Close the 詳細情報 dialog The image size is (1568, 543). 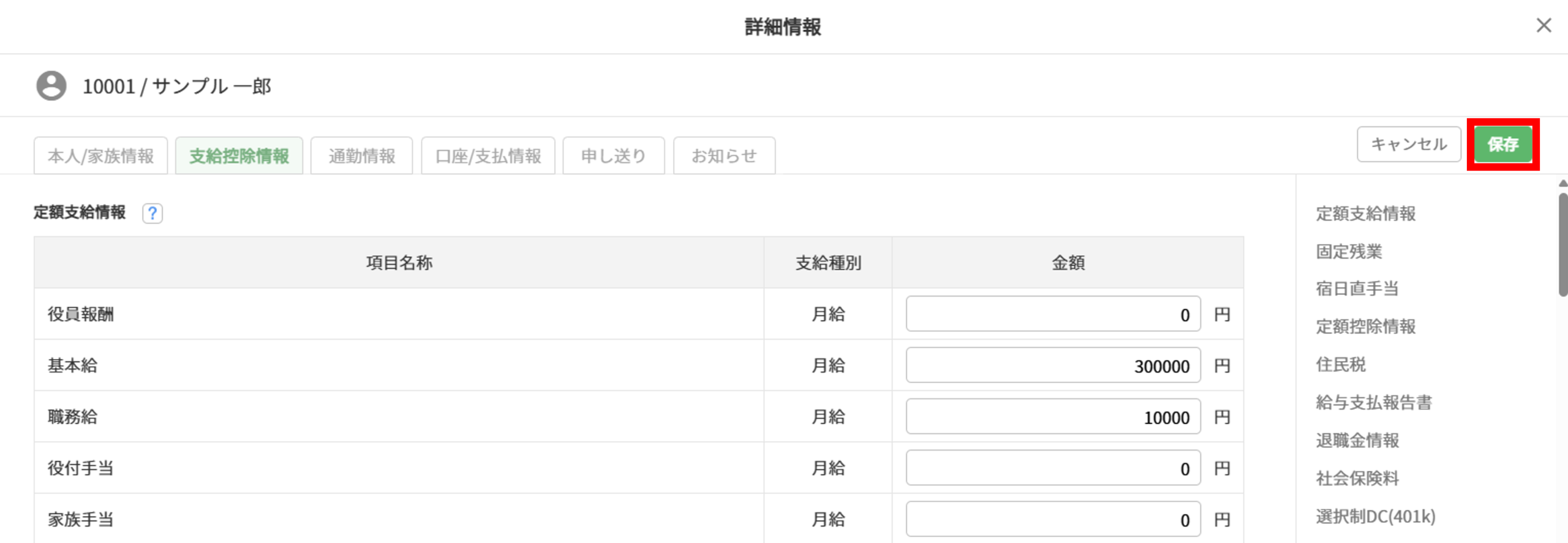1543,26
